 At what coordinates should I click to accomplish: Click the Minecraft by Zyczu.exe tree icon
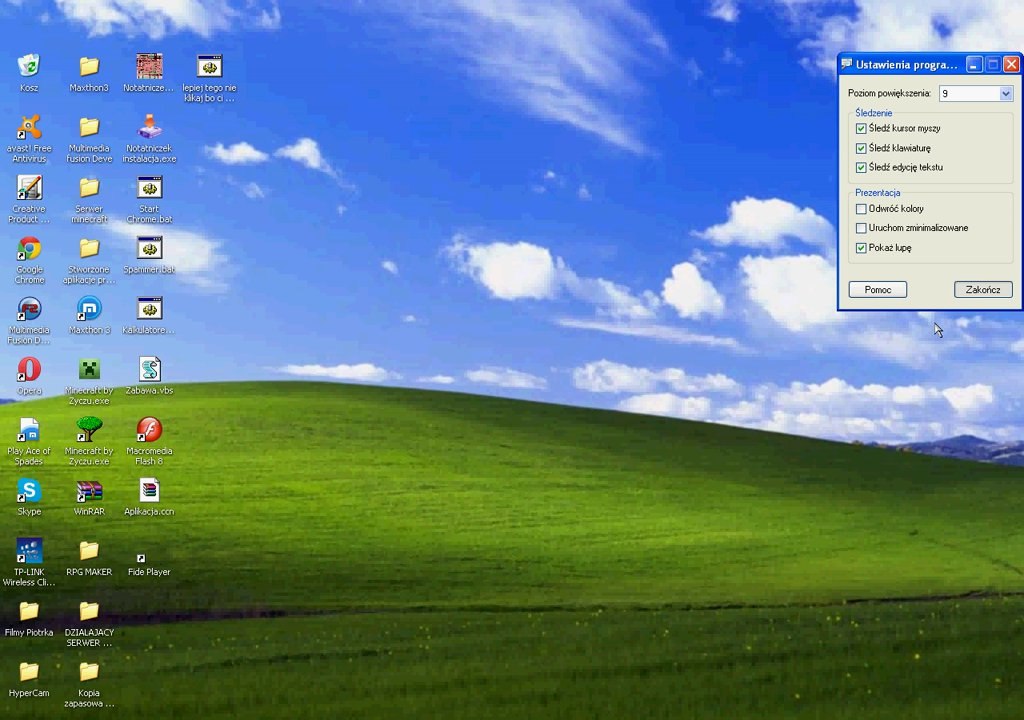point(89,430)
